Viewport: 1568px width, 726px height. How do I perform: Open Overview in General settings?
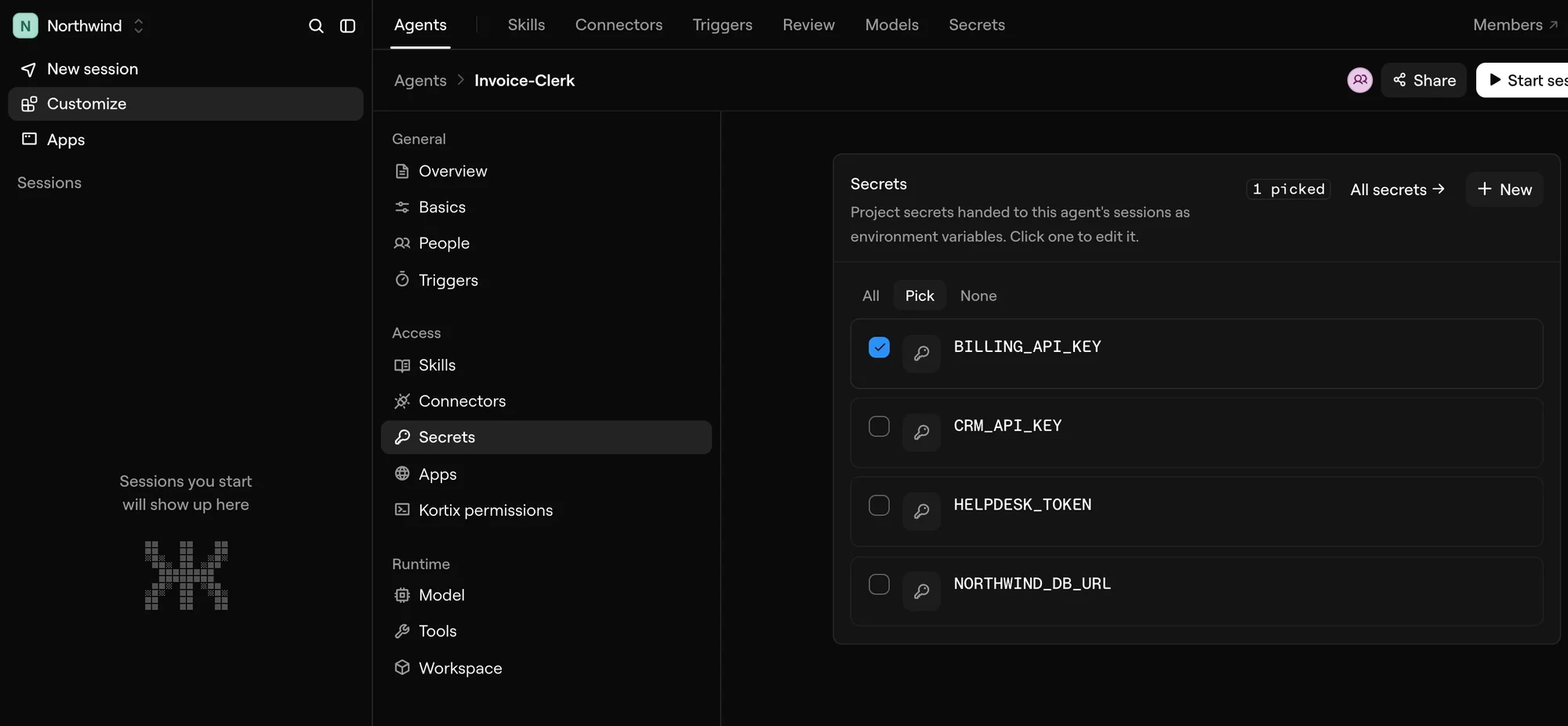coord(546,171)
